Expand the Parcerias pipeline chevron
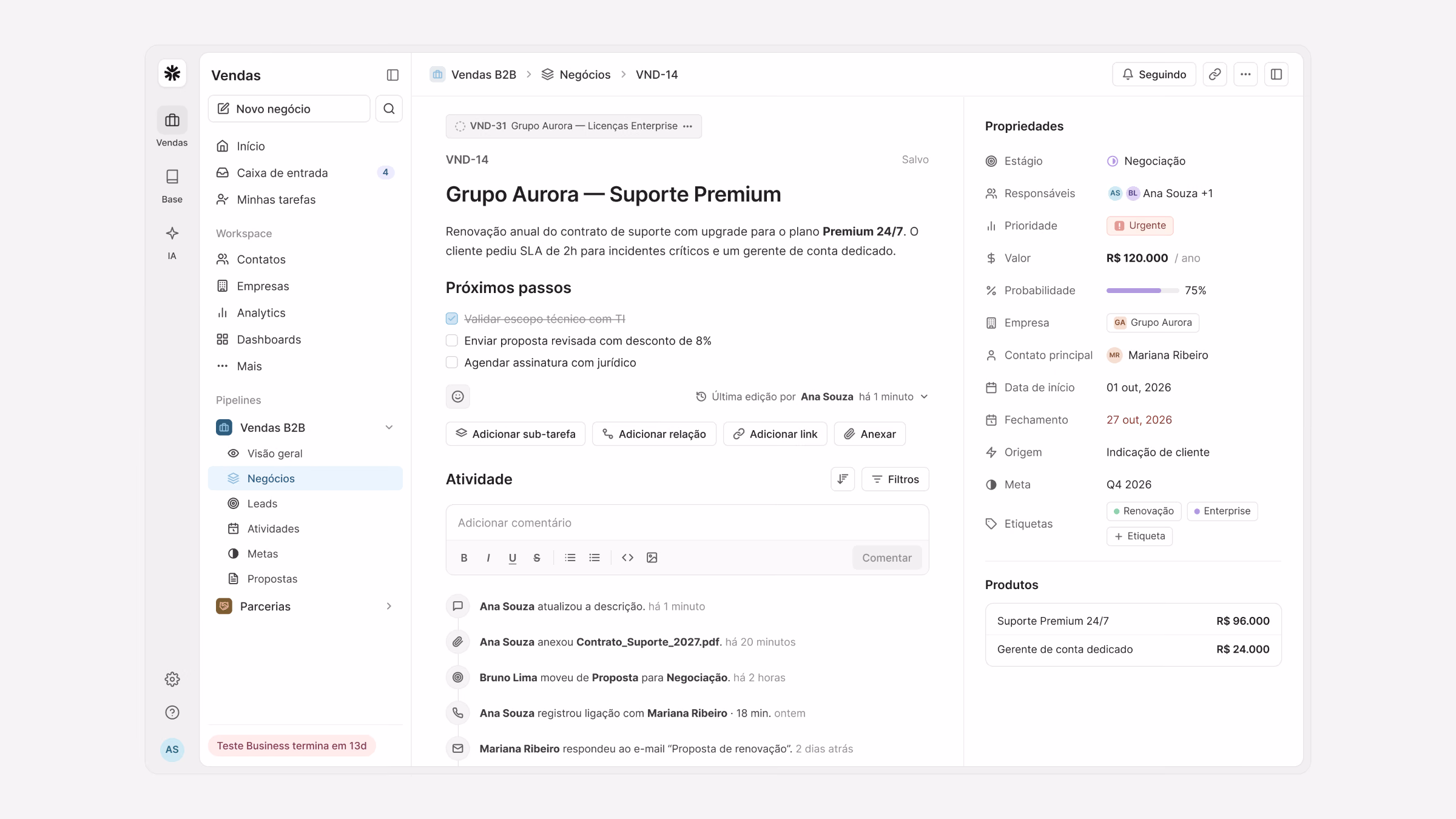Image resolution: width=1456 pixels, height=819 pixels. coord(389,606)
